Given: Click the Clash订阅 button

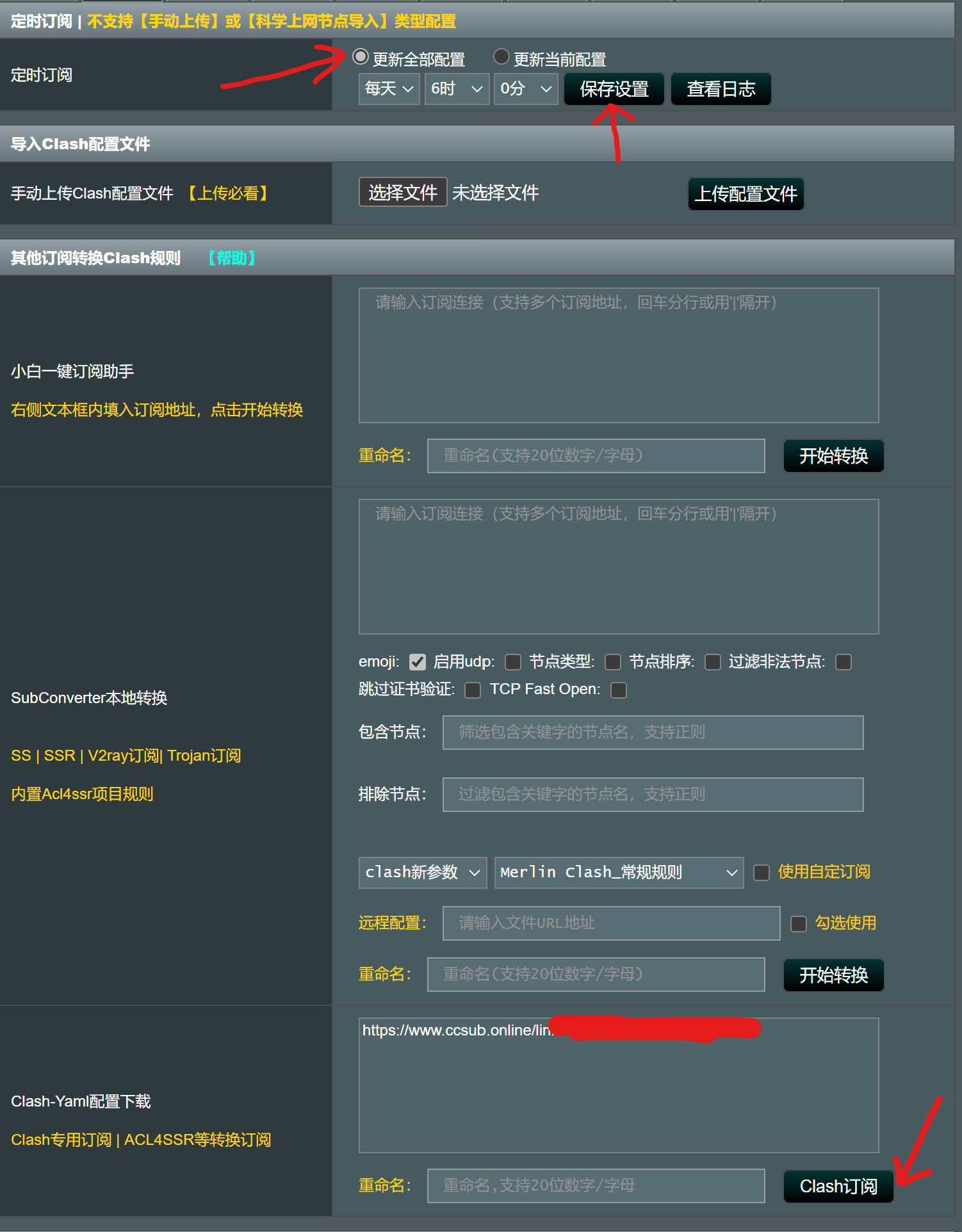Looking at the screenshot, I should click(x=838, y=1187).
